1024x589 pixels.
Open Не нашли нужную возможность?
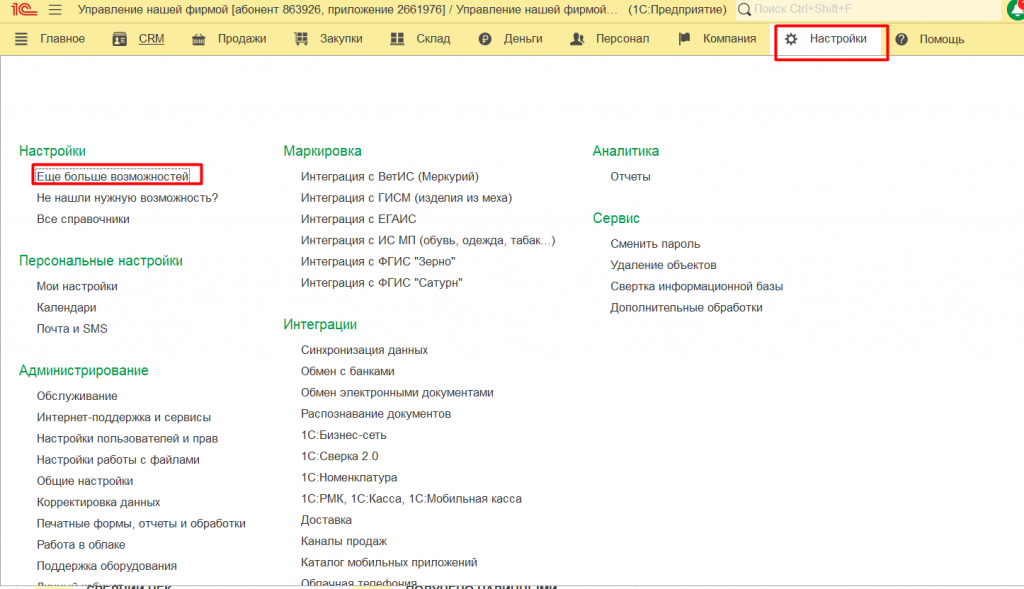(127, 198)
